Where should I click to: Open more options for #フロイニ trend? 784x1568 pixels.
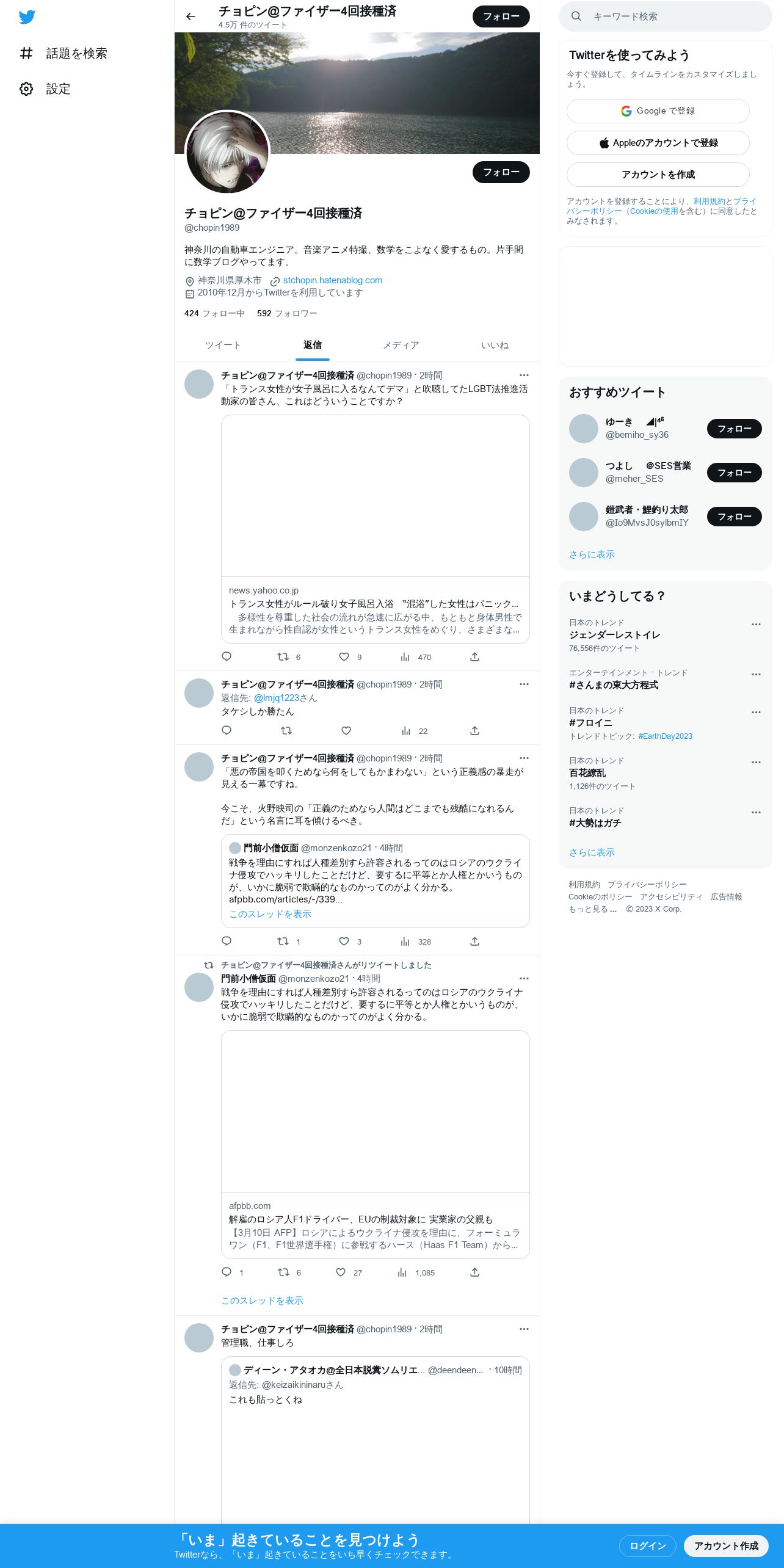756,712
